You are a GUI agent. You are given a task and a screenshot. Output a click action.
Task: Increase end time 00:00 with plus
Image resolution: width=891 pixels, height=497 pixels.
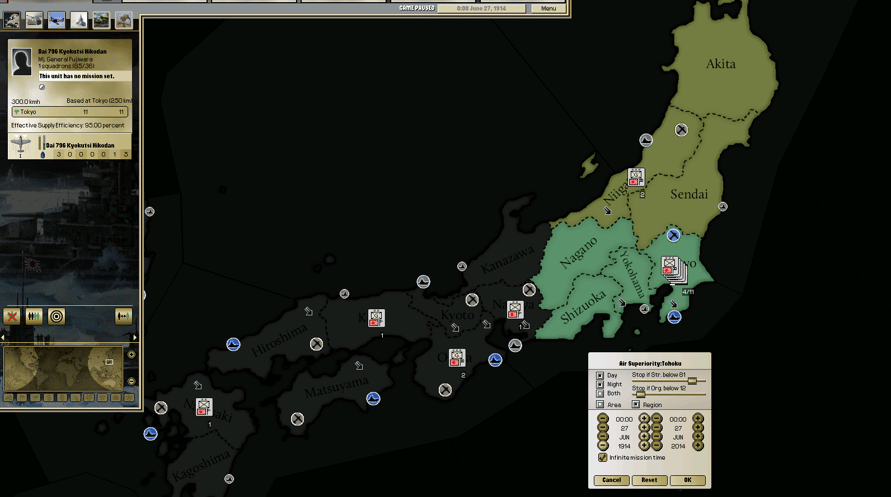698,419
